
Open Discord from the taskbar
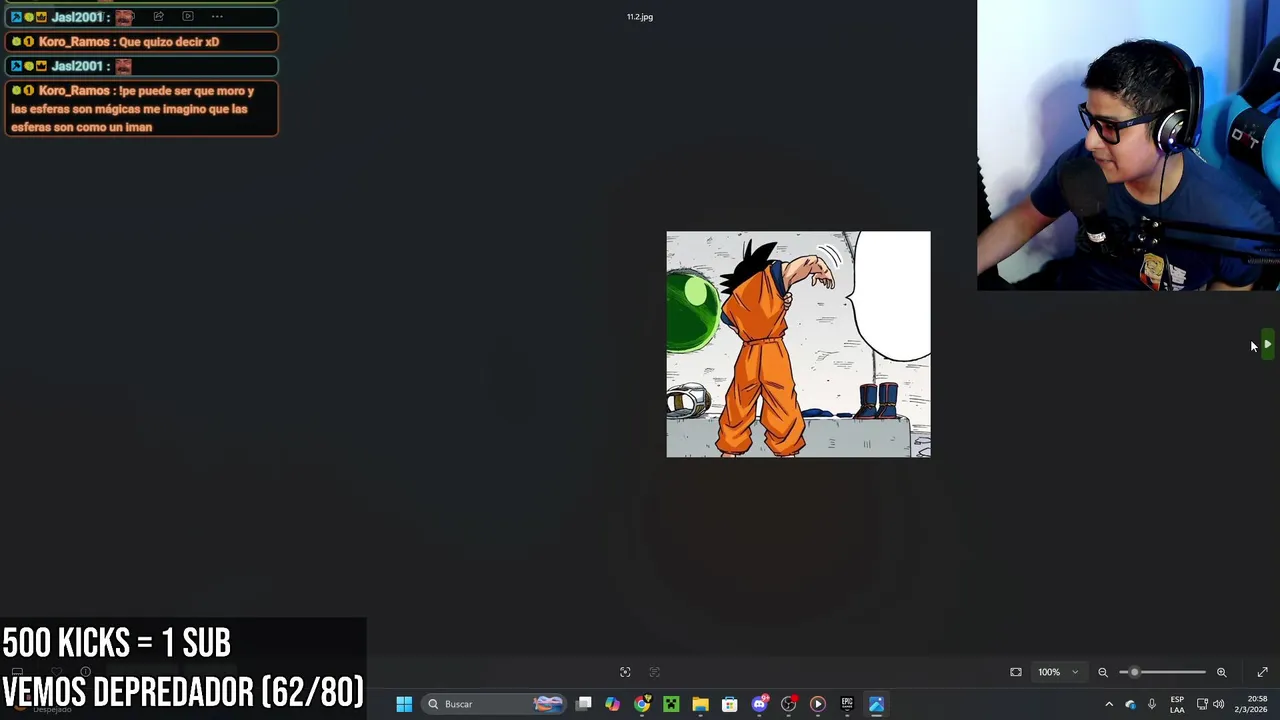click(759, 704)
